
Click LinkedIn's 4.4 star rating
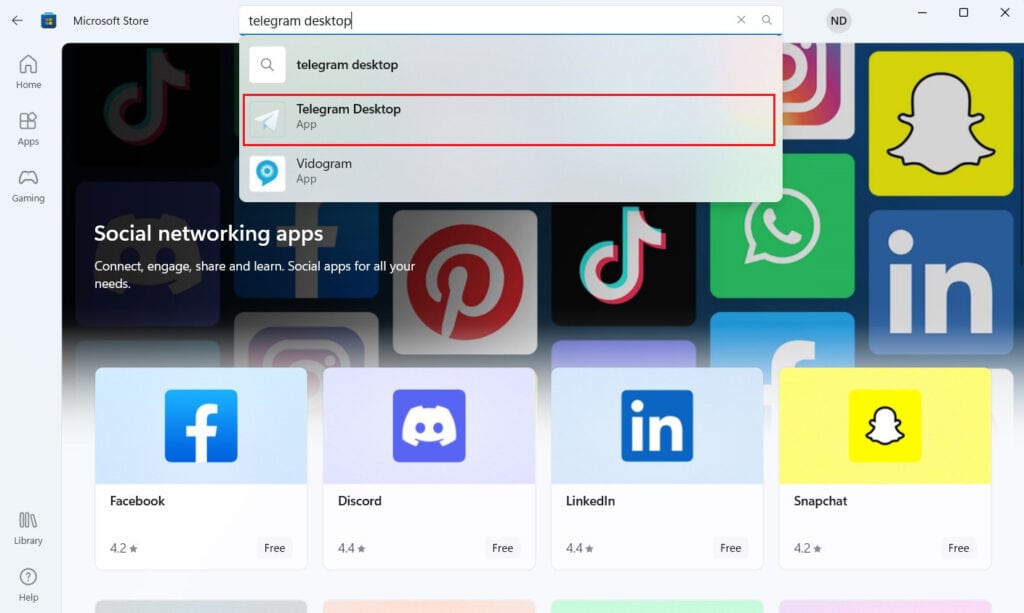[x=579, y=548]
